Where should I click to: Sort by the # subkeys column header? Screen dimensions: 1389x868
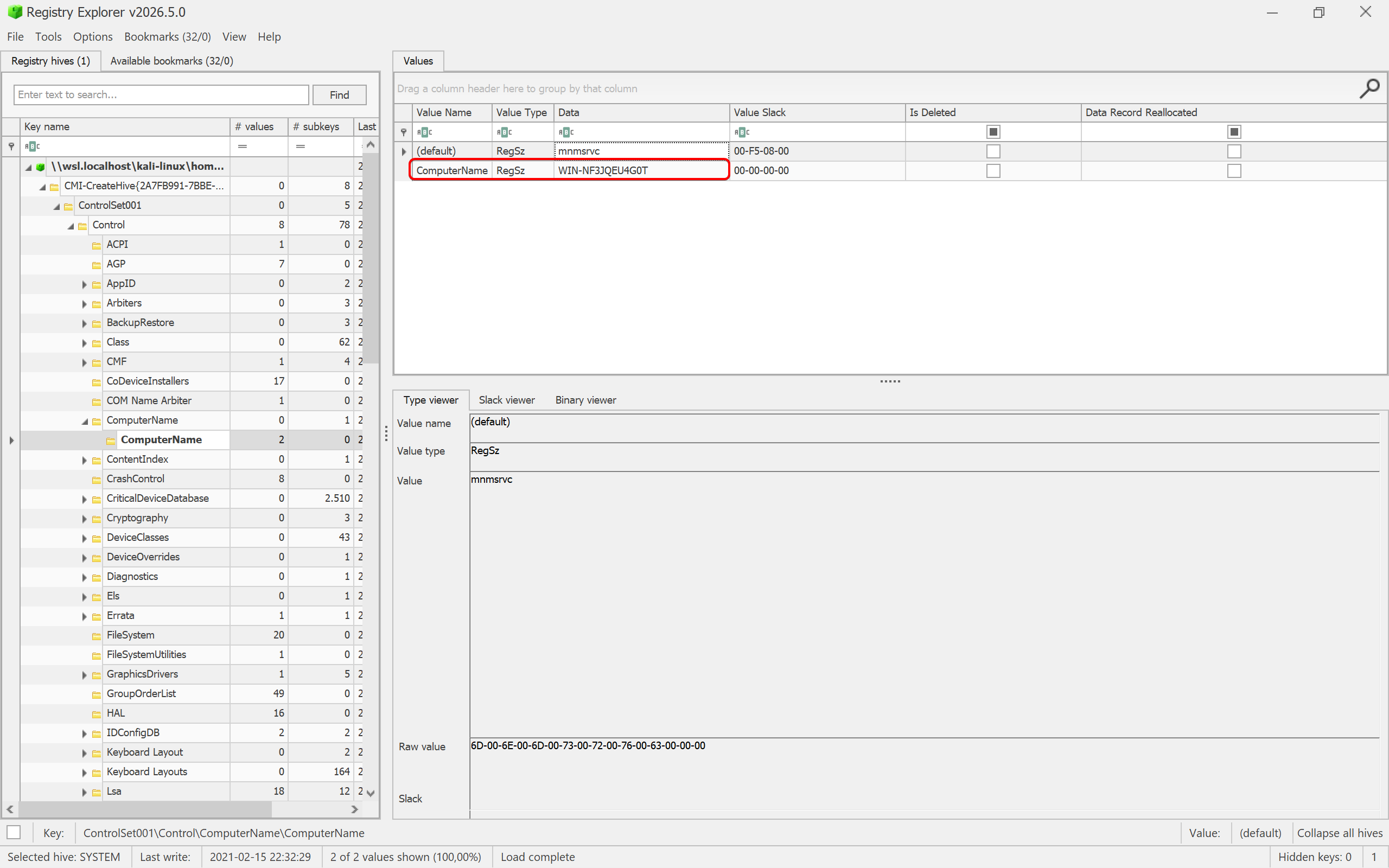[320, 126]
